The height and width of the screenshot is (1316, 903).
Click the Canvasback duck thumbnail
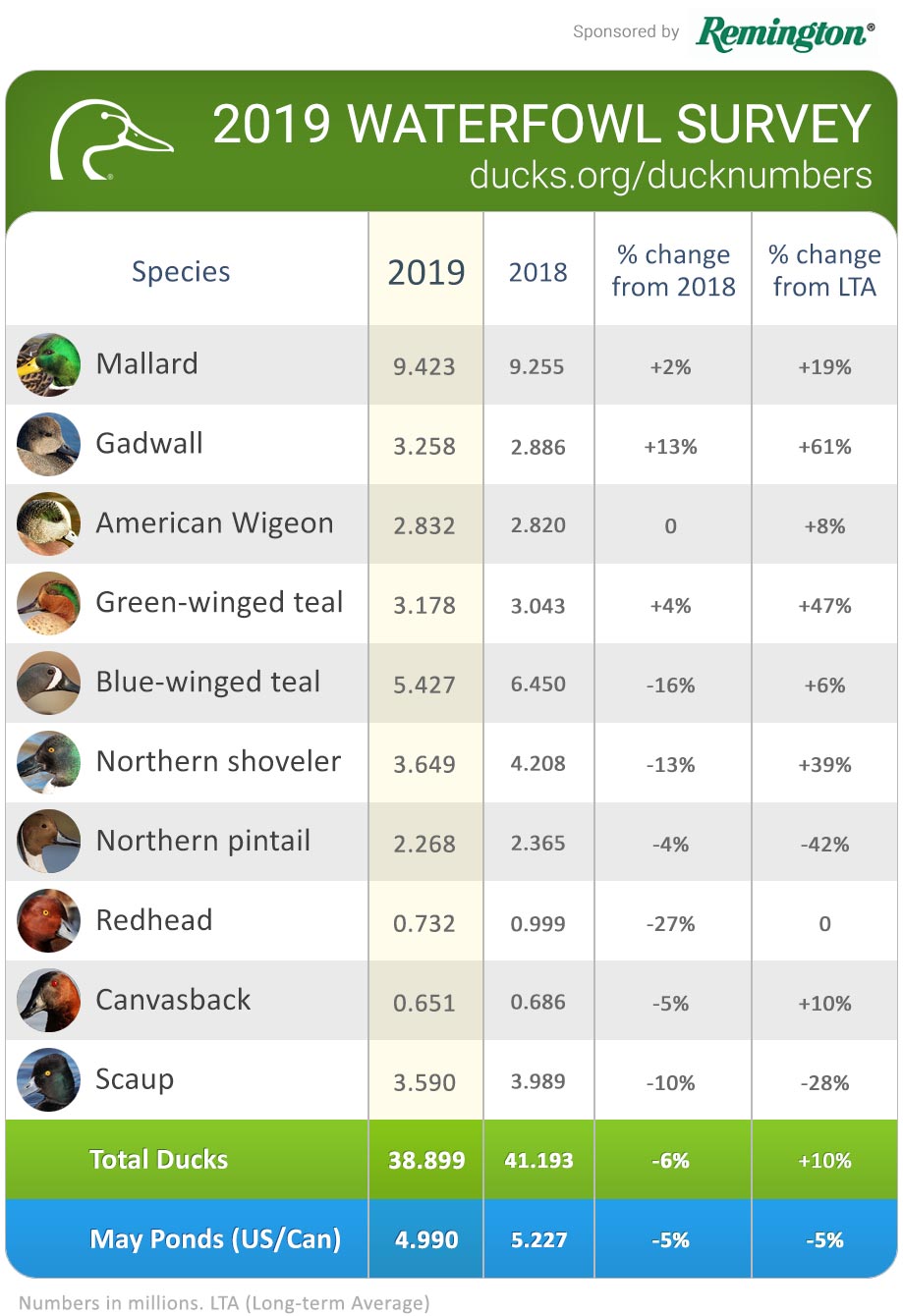pyautogui.click(x=48, y=1002)
